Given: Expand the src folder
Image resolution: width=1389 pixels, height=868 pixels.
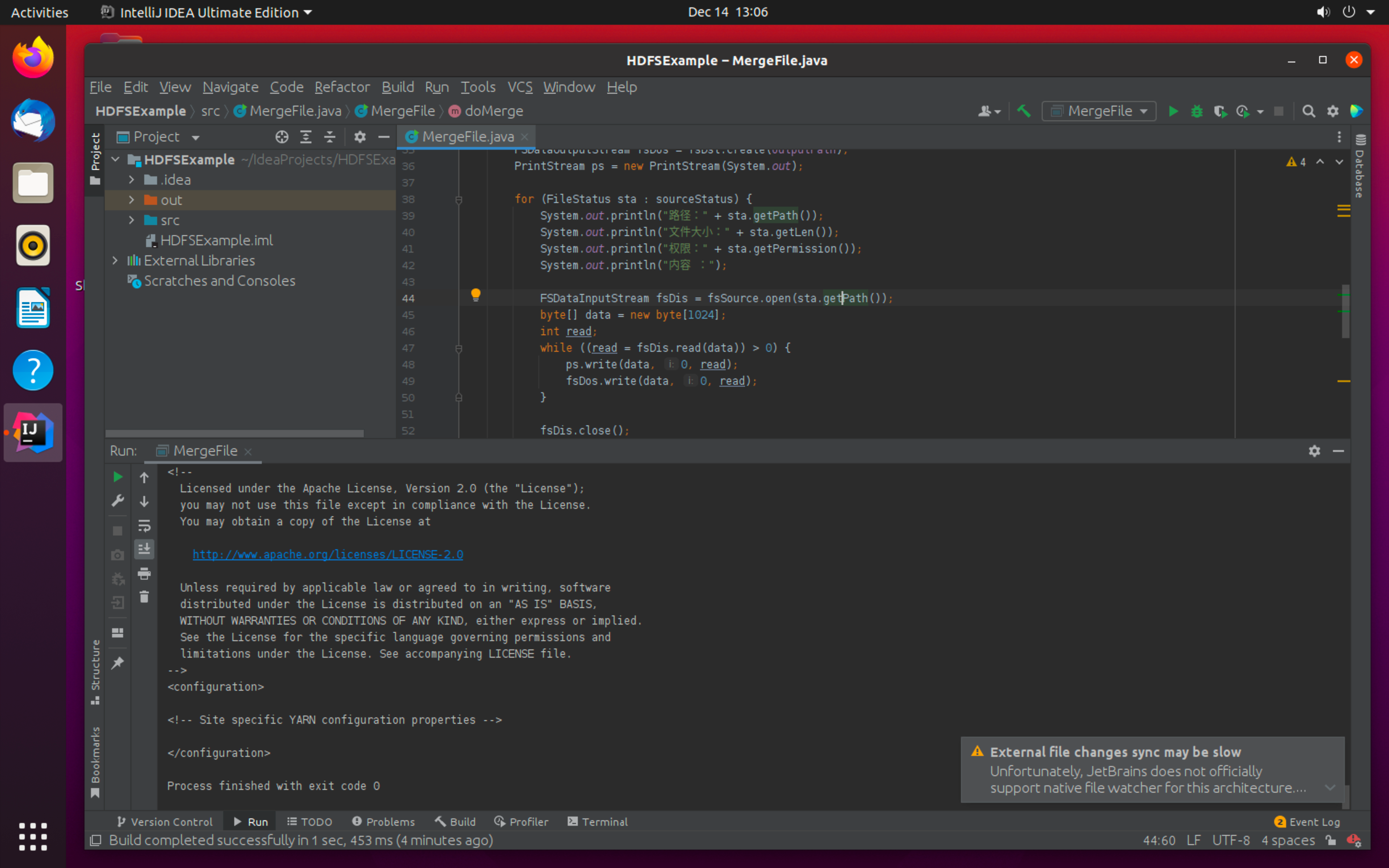Looking at the screenshot, I should click(131, 220).
